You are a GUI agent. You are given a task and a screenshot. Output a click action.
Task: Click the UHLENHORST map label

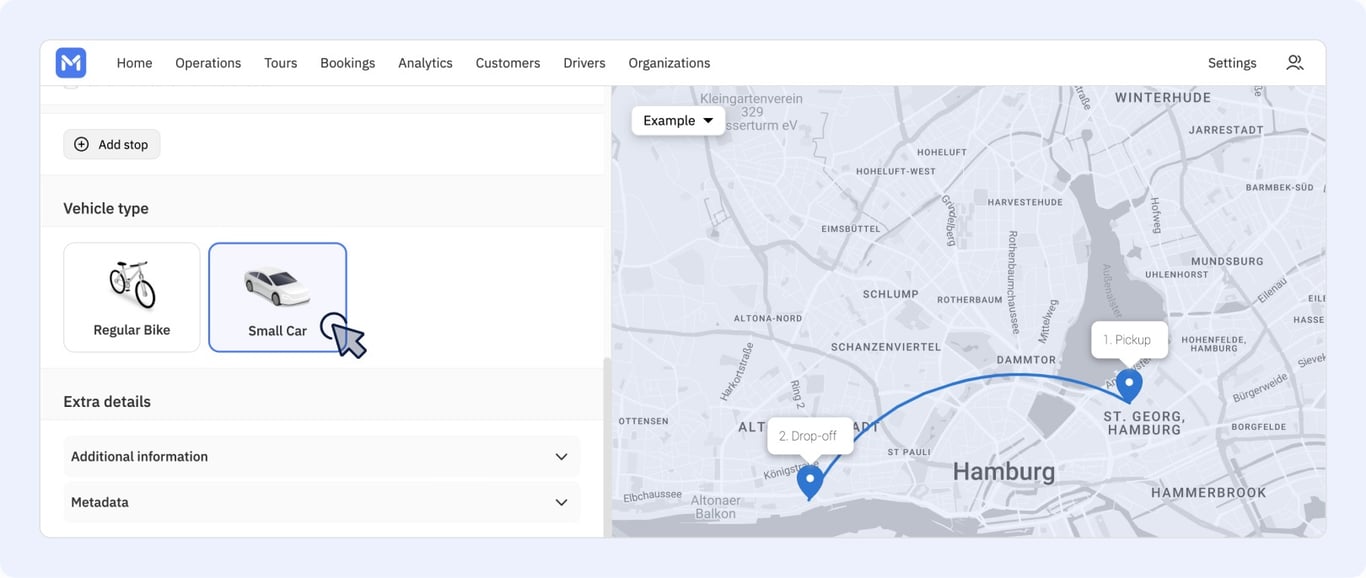(x=1177, y=274)
